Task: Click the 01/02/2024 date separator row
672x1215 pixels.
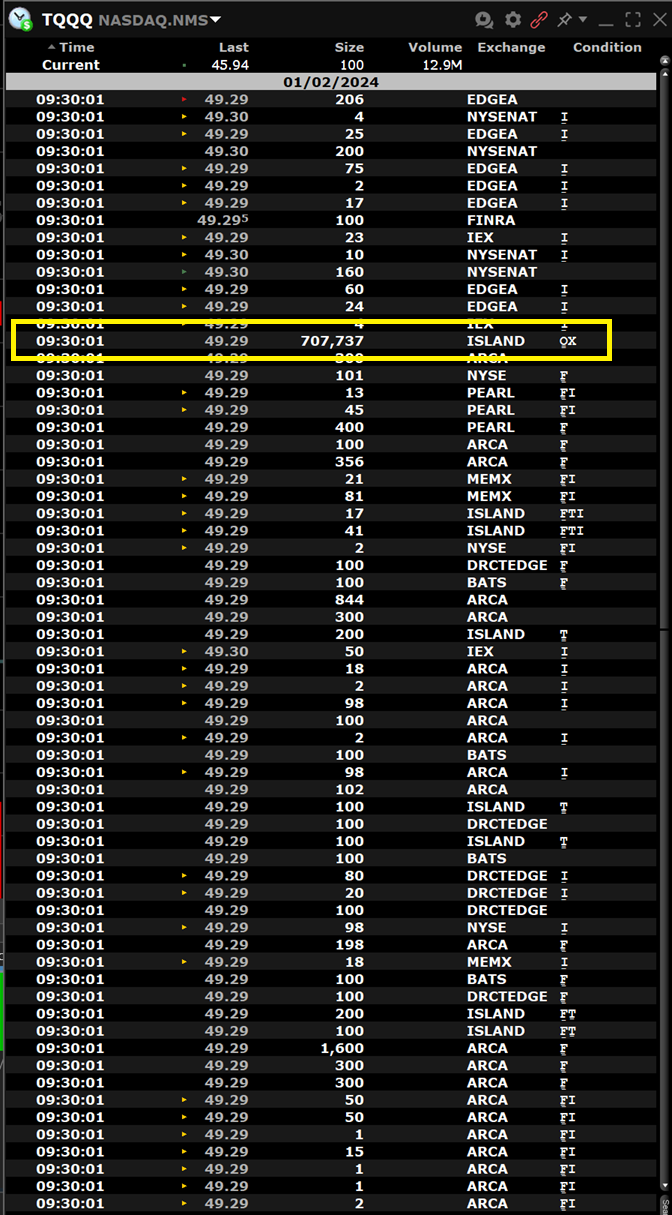Action: point(331,82)
